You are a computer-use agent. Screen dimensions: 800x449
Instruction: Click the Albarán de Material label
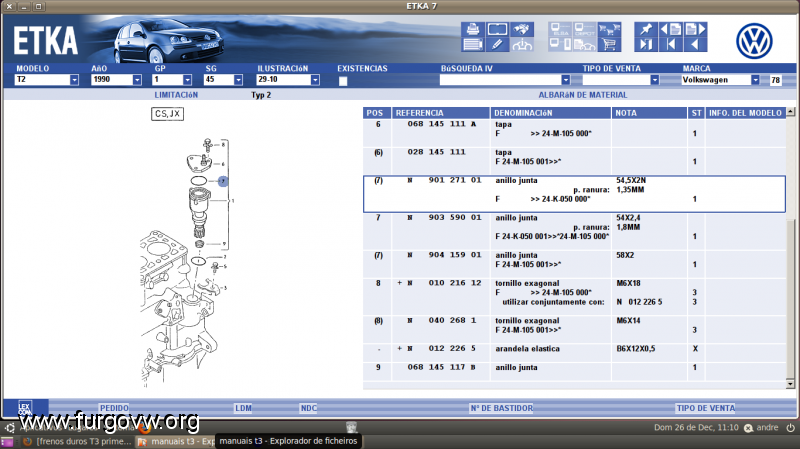[x=583, y=95]
